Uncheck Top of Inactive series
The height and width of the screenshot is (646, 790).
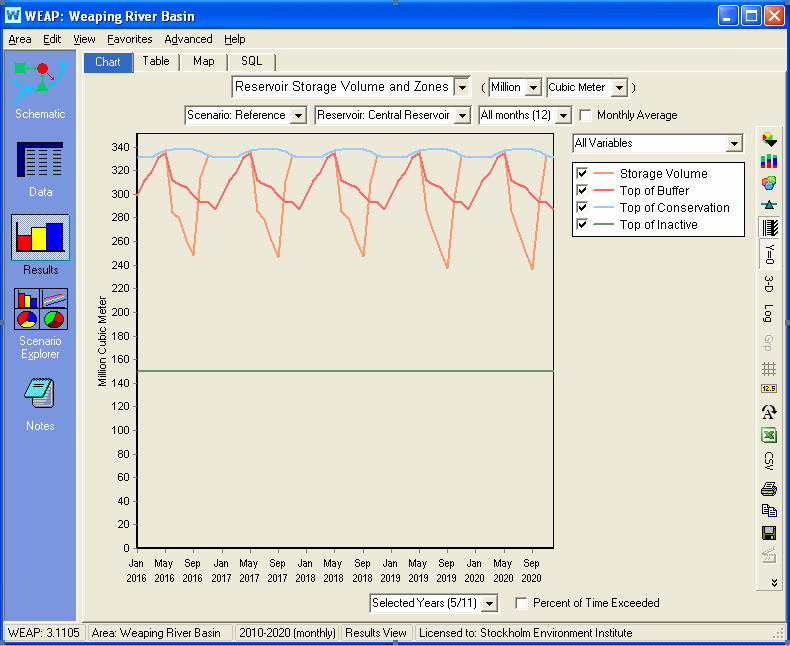[582, 225]
